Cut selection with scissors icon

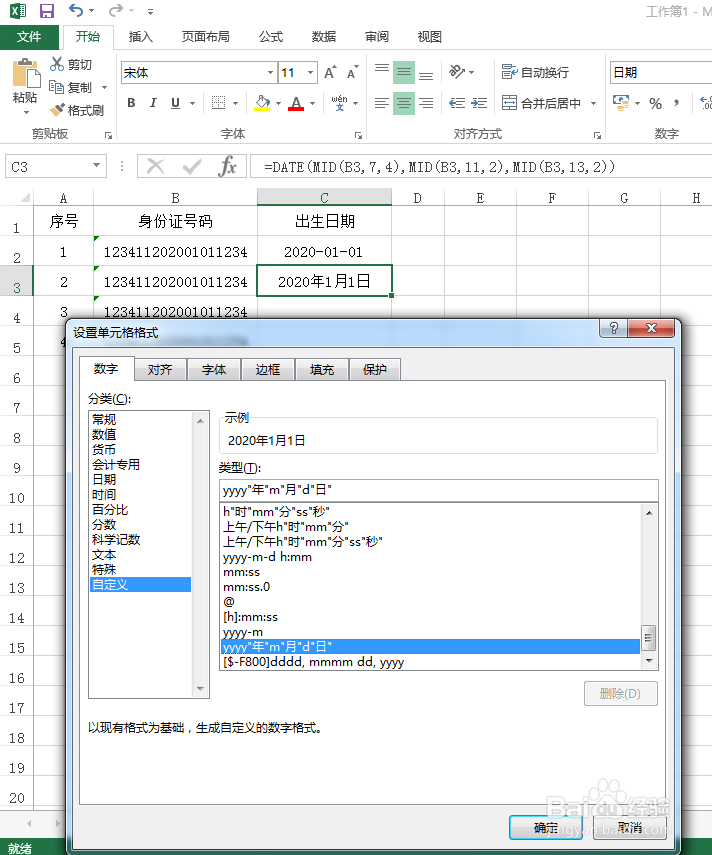[57, 64]
